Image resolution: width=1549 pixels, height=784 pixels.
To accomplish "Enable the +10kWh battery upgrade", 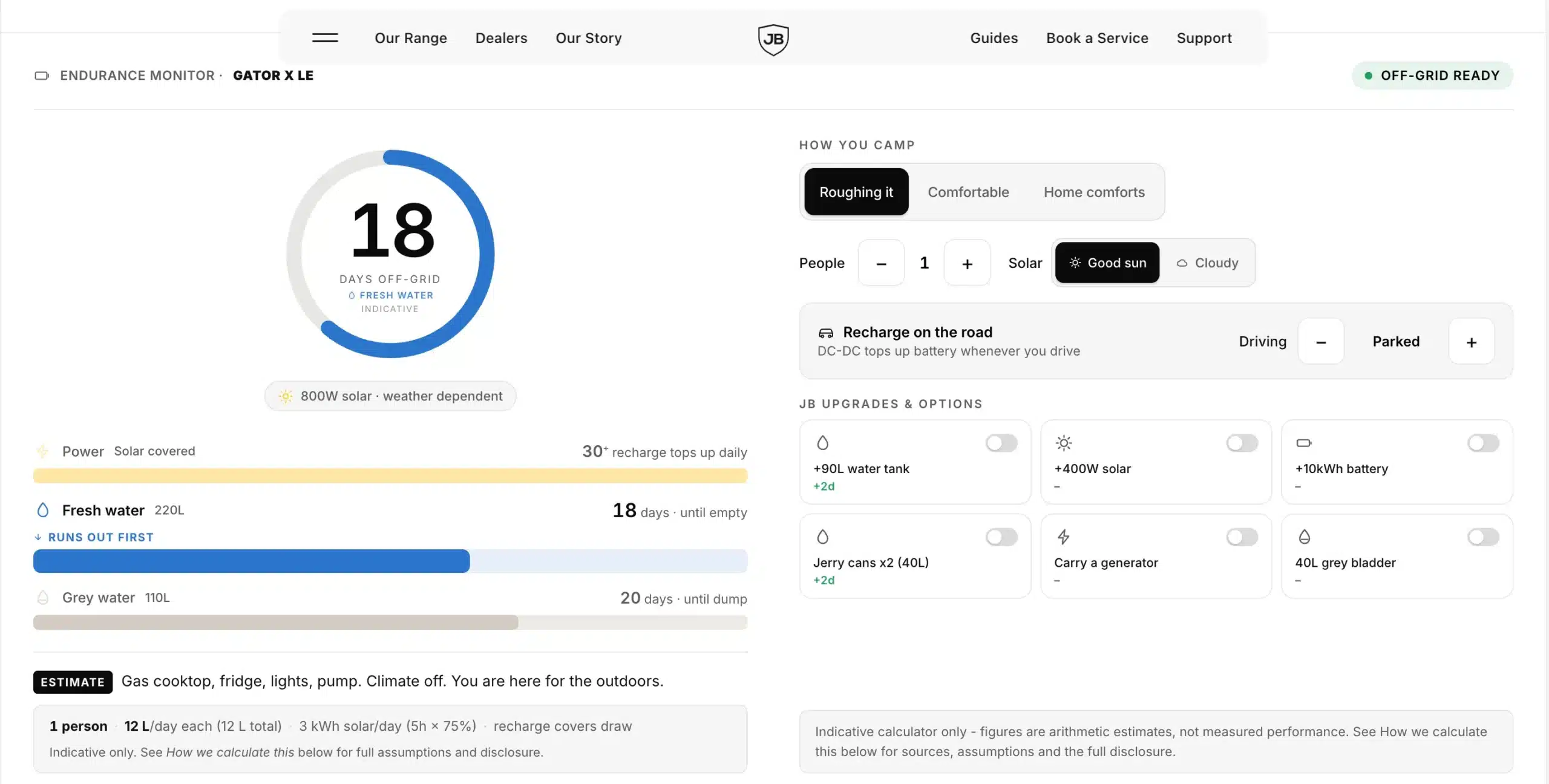I will 1483,443.
